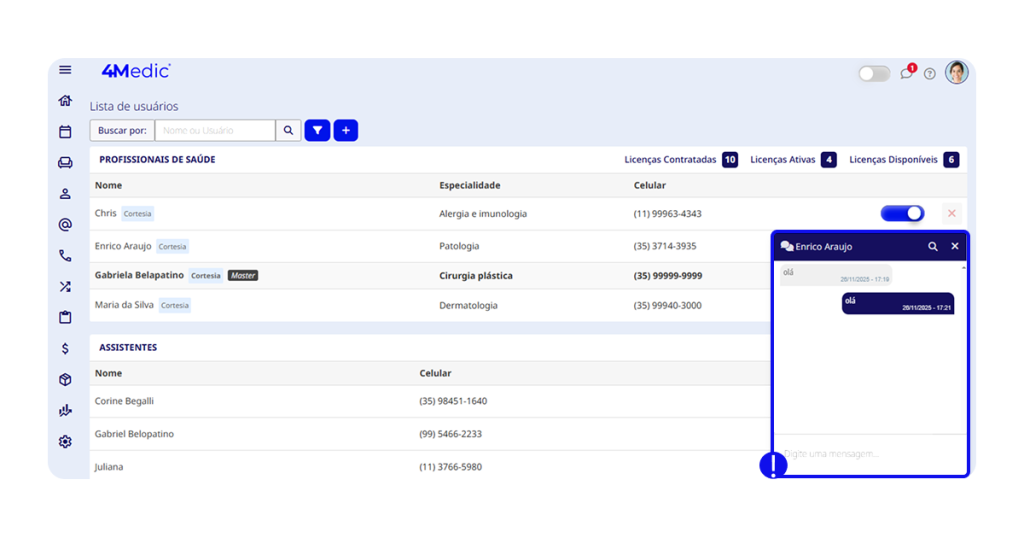Image resolution: width=1024 pixels, height=538 pixels.
Task: Click the search magnifier inside the chat header
Action: [x=933, y=246]
